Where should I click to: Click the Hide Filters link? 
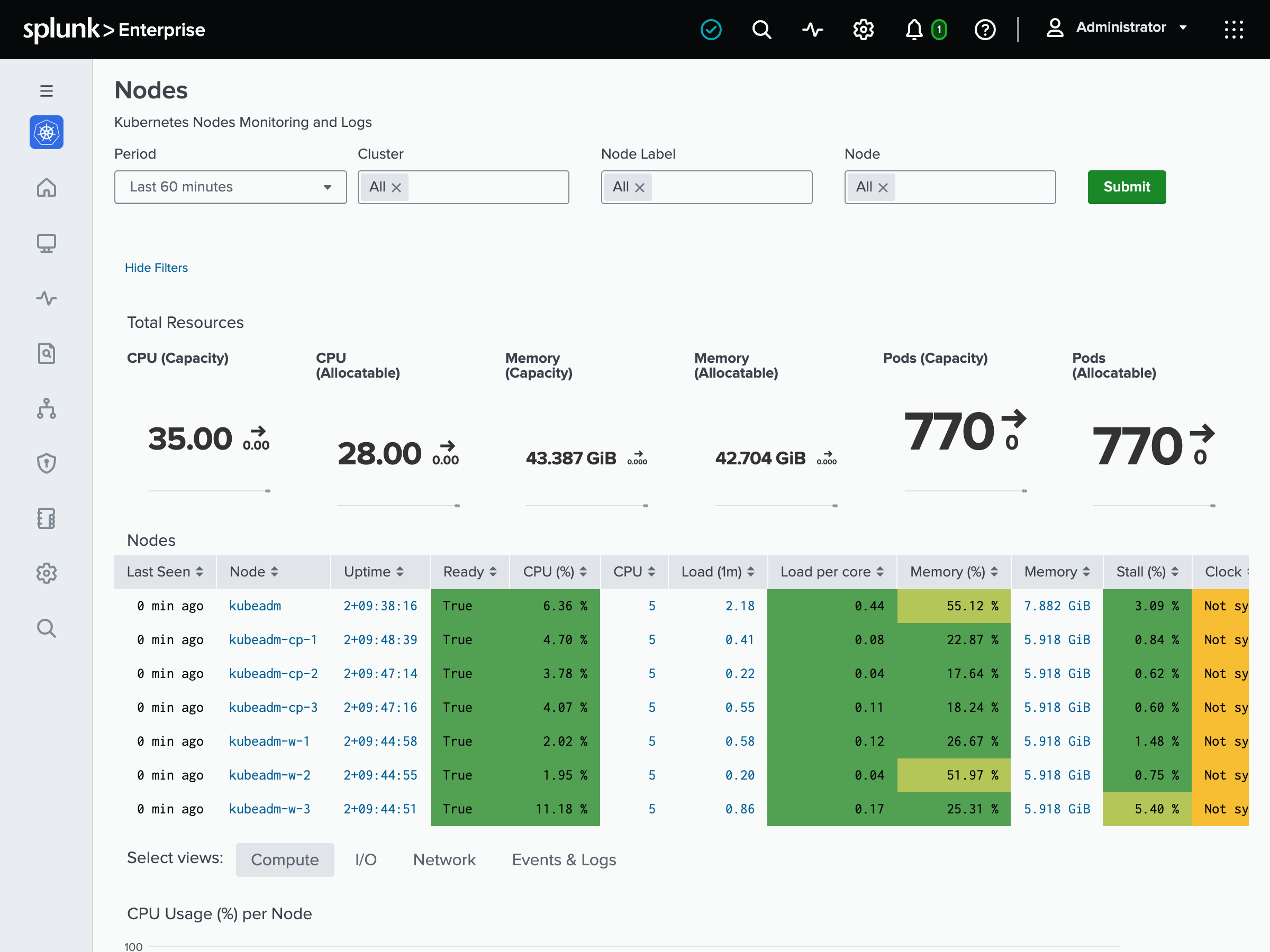click(x=156, y=268)
